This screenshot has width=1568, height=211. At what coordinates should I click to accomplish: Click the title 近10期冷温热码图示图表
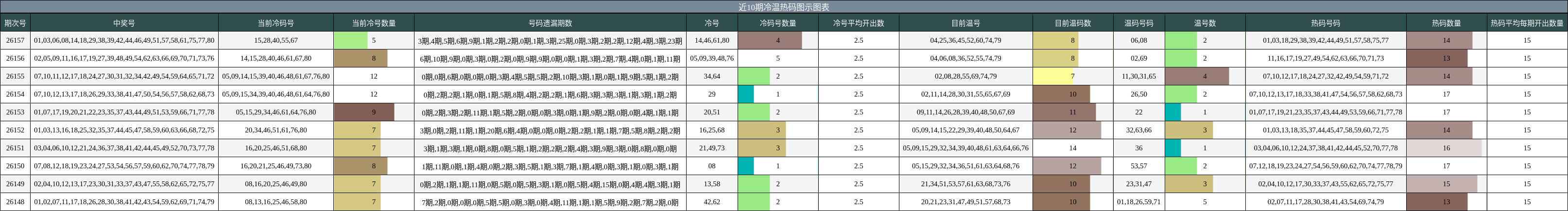[784, 7]
